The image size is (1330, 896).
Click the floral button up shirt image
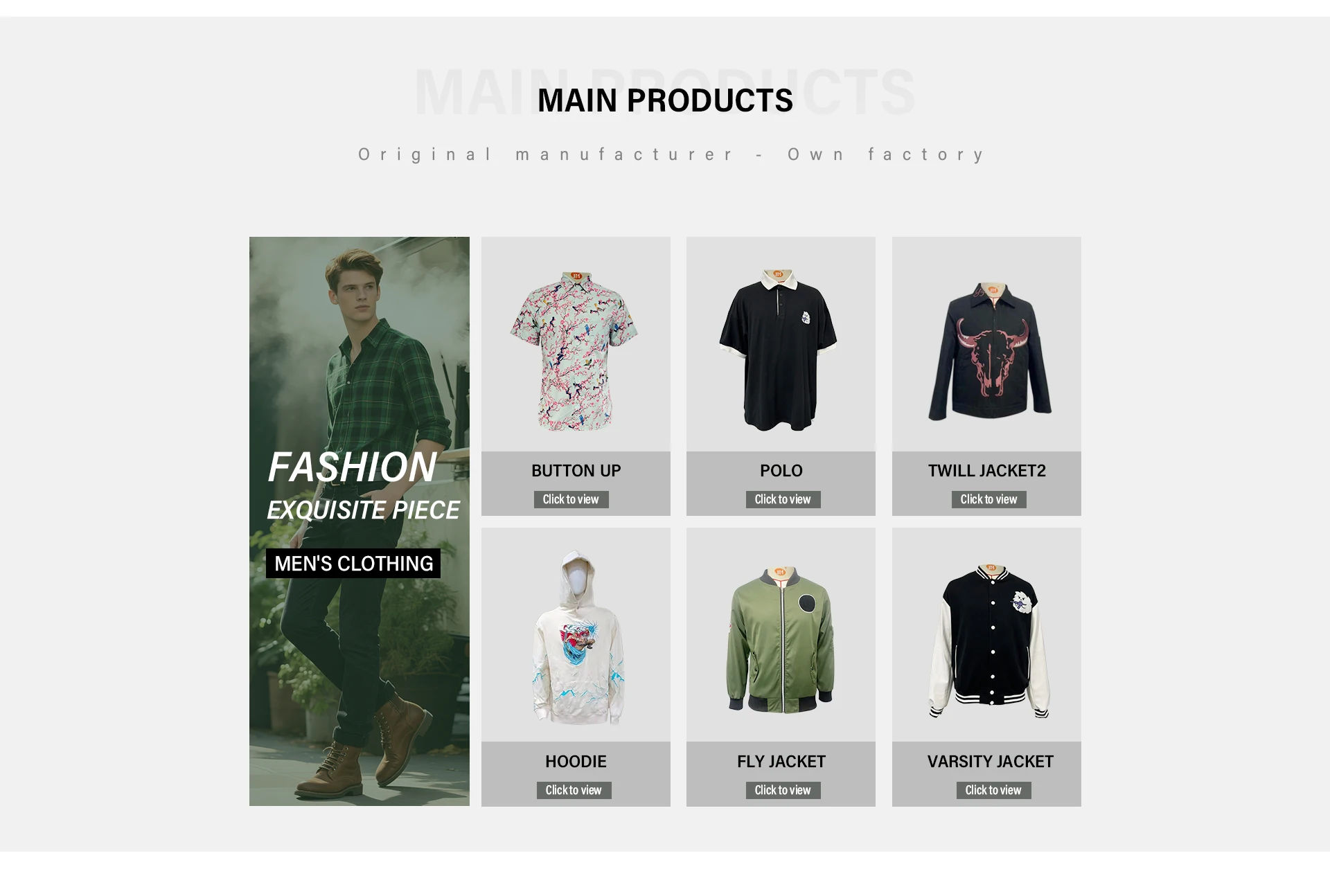(576, 344)
